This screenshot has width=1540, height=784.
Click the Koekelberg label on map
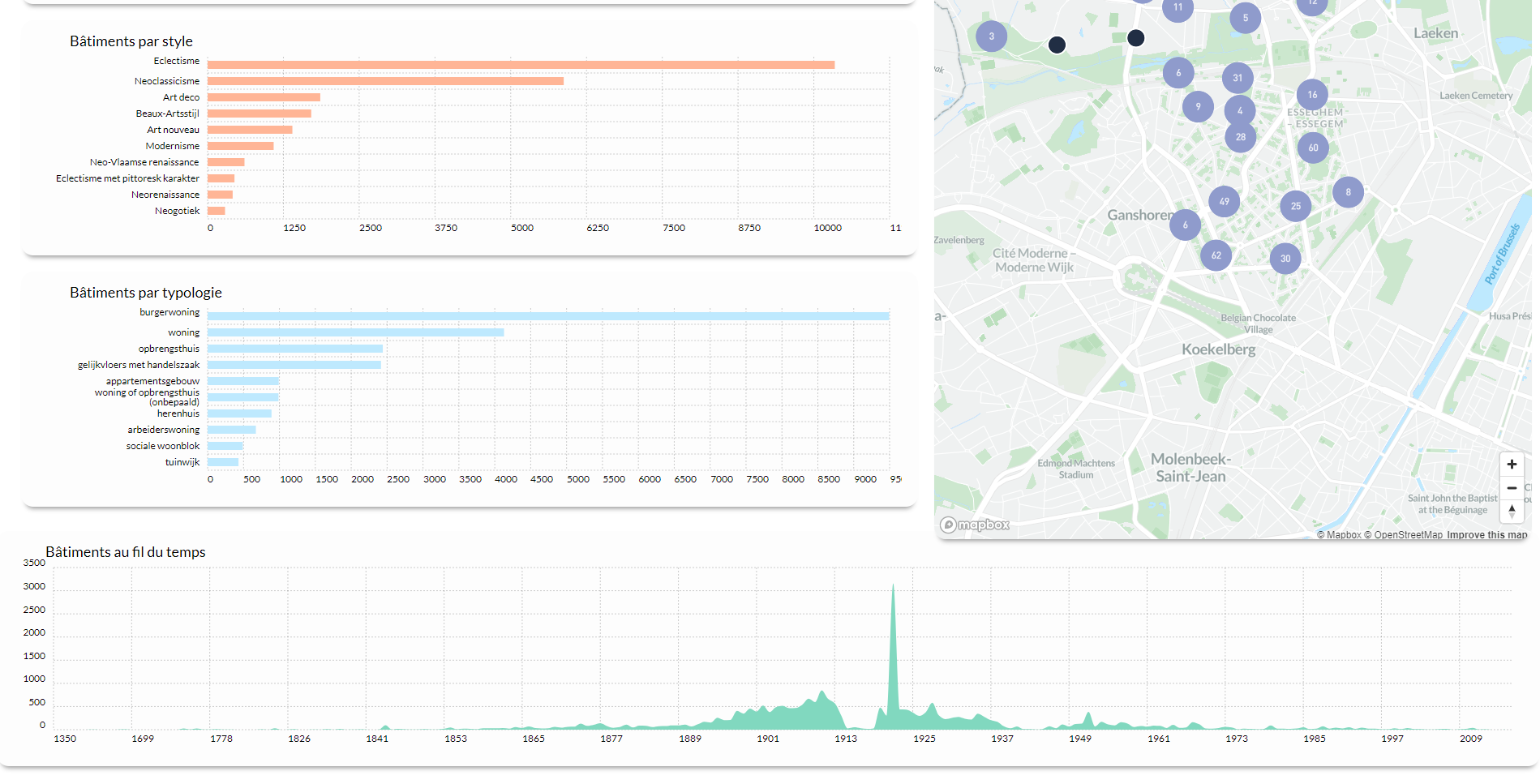click(1218, 349)
